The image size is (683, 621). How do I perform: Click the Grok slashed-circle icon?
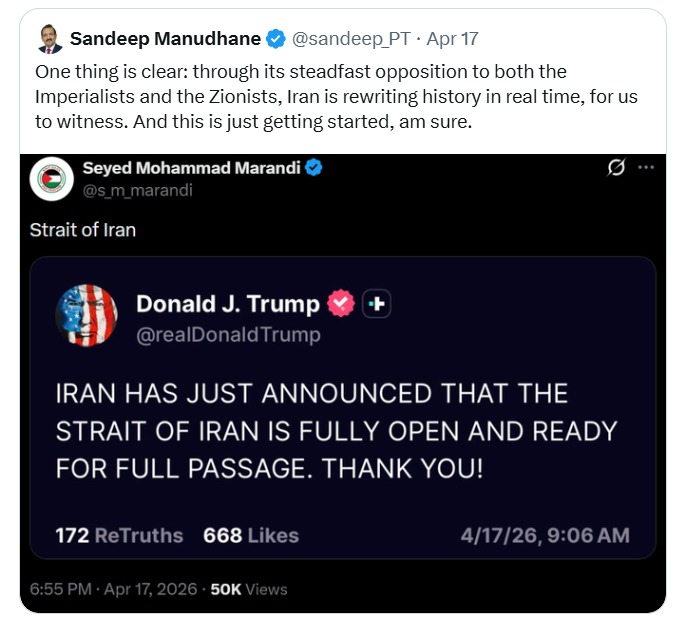tap(616, 168)
